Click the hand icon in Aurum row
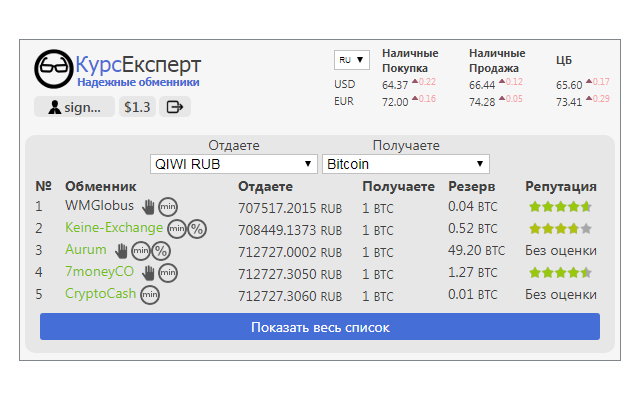The width and height of the screenshot is (640, 400). 121,251
